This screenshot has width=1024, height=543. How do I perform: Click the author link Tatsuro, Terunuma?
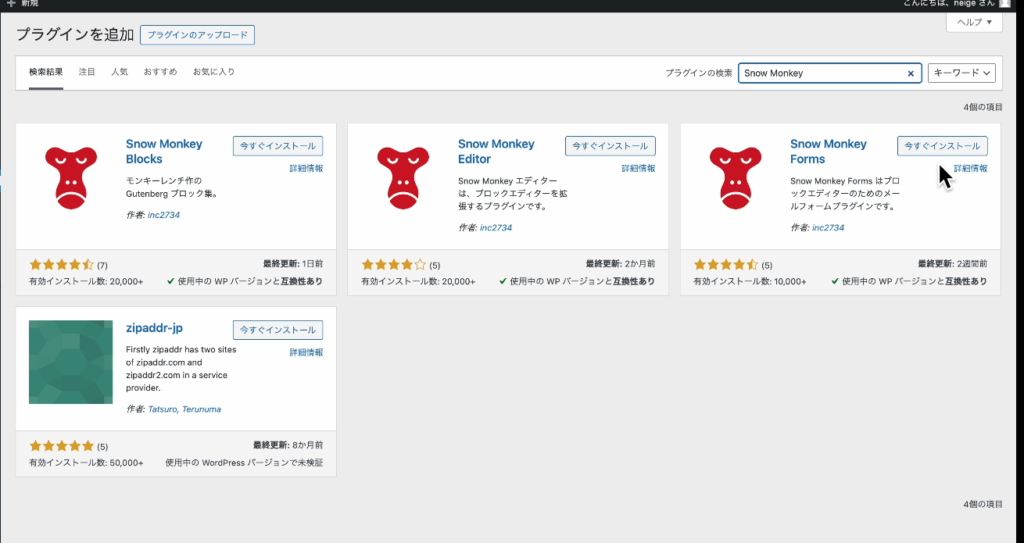pos(187,409)
